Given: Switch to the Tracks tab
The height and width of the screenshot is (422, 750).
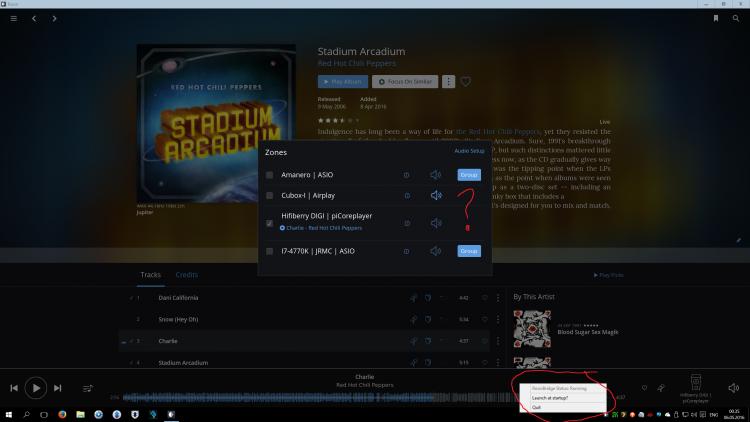Looking at the screenshot, I should pyautogui.click(x=151, y=275).
